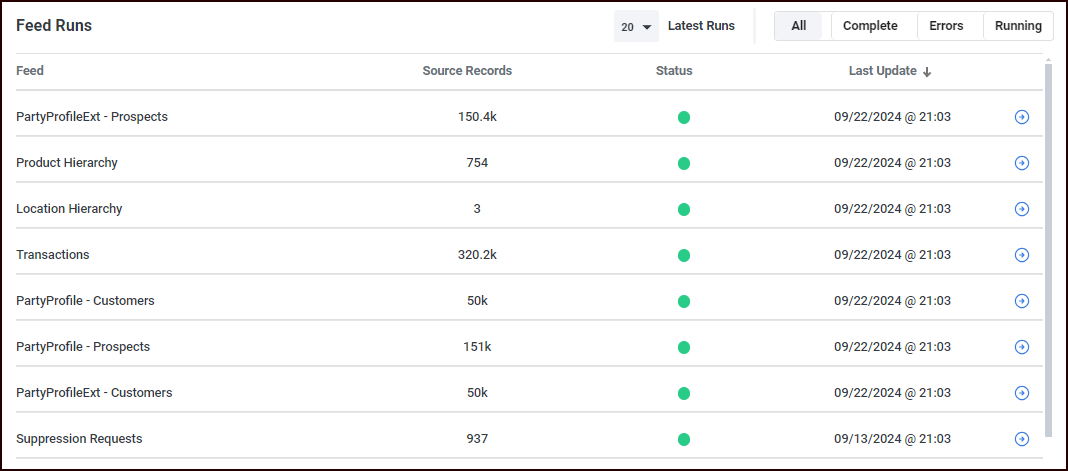1068x471 pixels.
Task: Click the Status column header
Action: [x=674, y=71]
